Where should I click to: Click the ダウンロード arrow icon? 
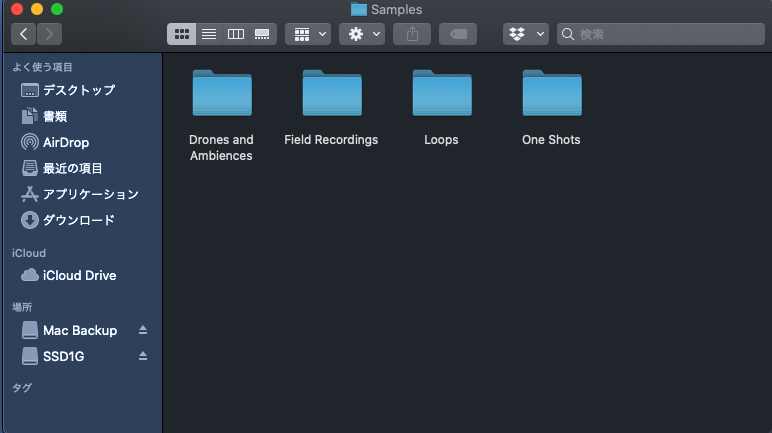click(30, 220)
